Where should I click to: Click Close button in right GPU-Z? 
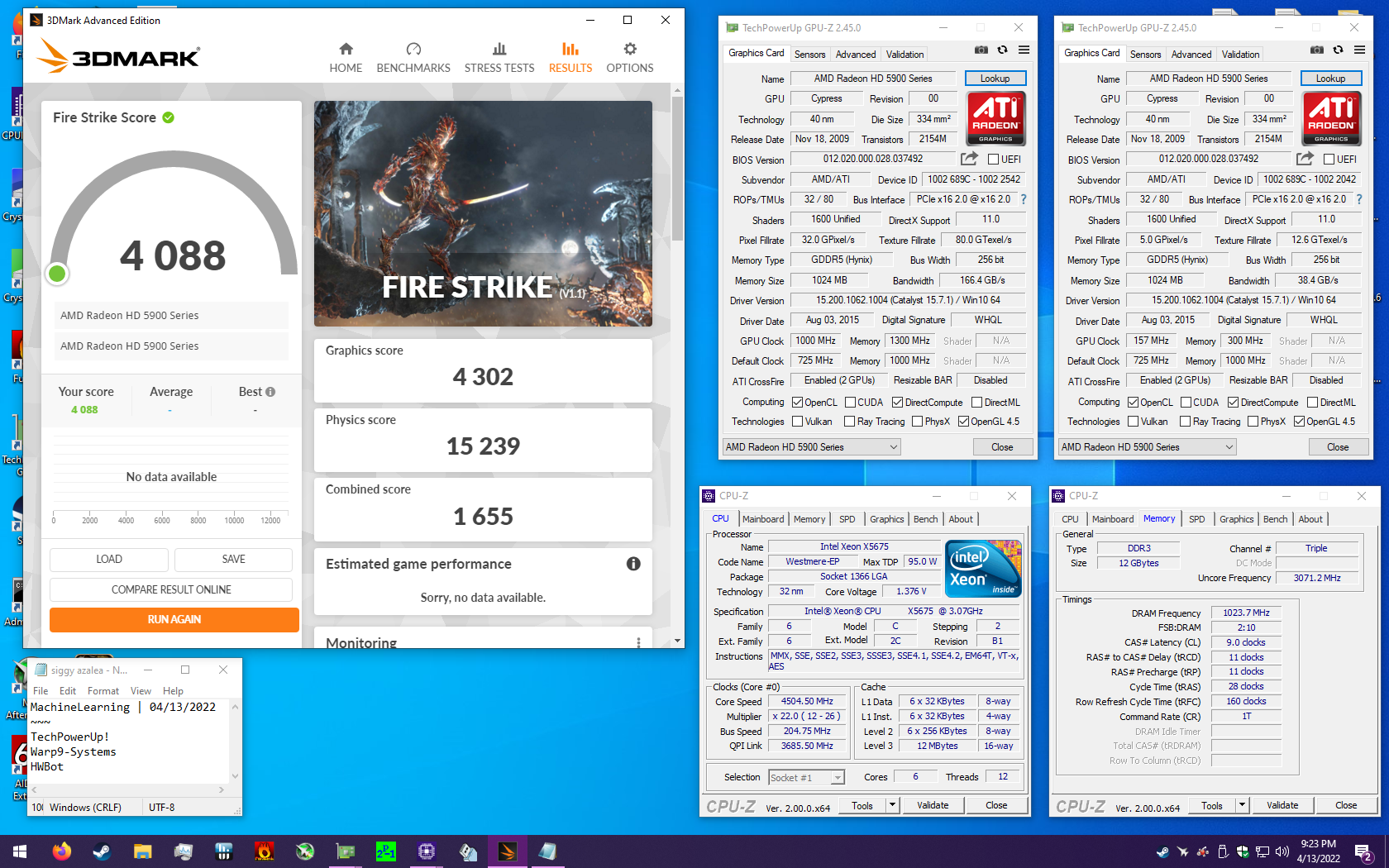tap(1338, 447)
